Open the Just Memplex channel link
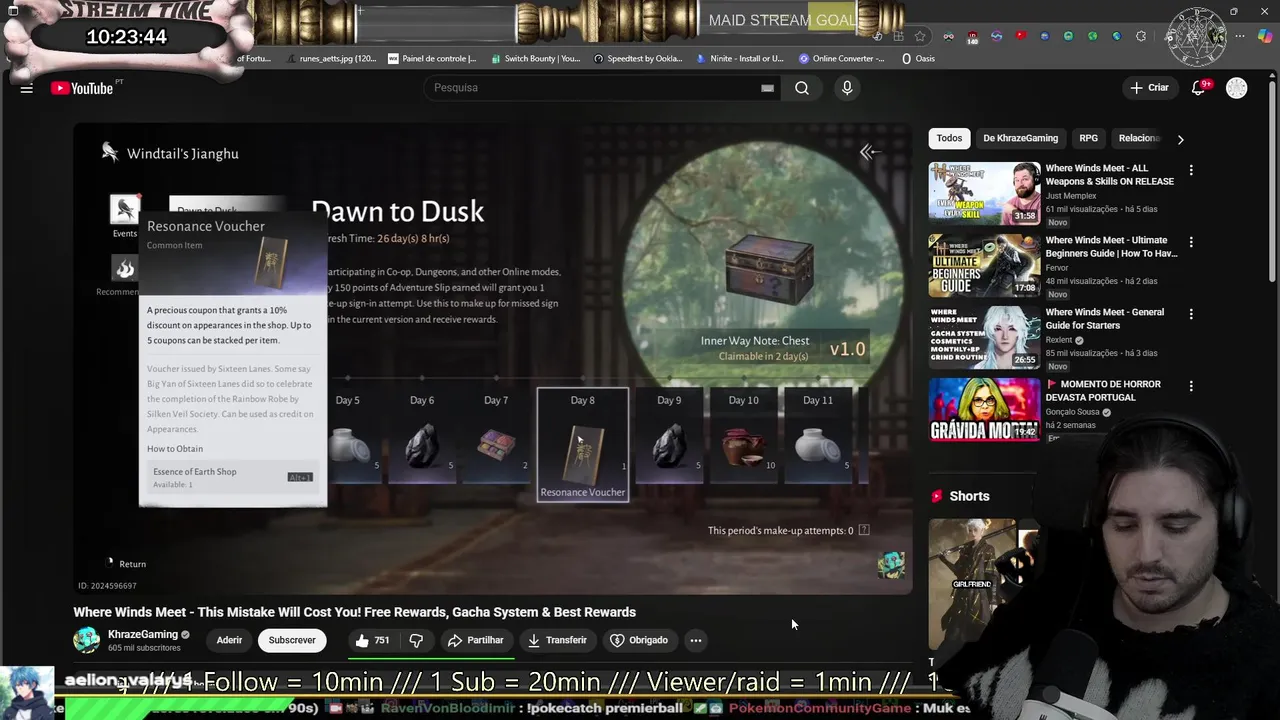Image resolution: width=1280 pixels, height=720 pixels. (1073, 196)
